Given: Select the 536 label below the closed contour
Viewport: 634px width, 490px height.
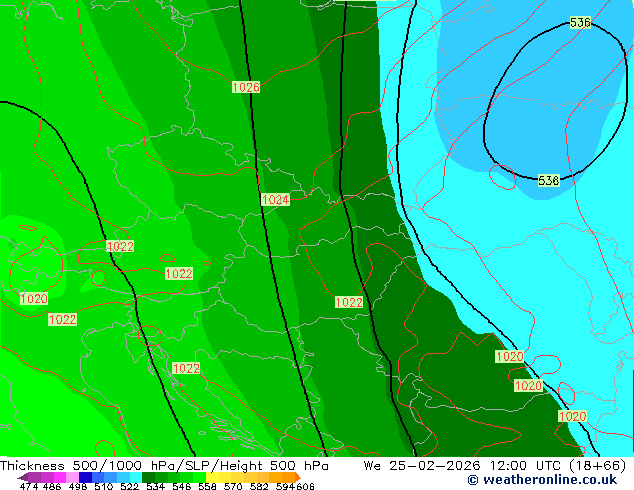Looking at the screenshot, I should coord(549,180).
